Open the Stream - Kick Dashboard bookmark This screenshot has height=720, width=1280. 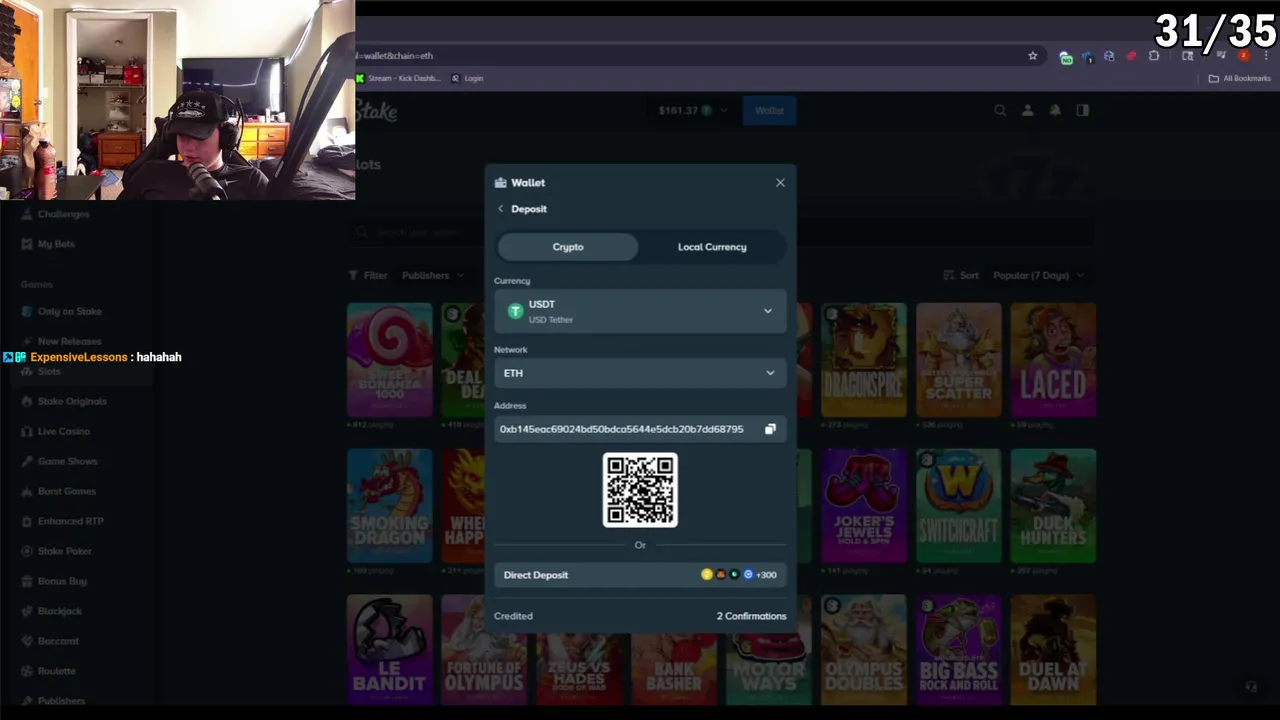[398, 78]
